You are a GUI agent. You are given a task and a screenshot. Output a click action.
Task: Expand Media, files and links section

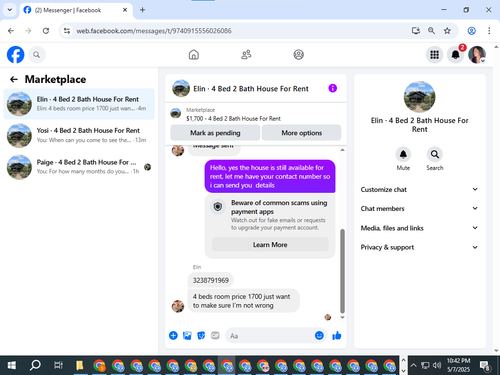click(x=419, y=228)
